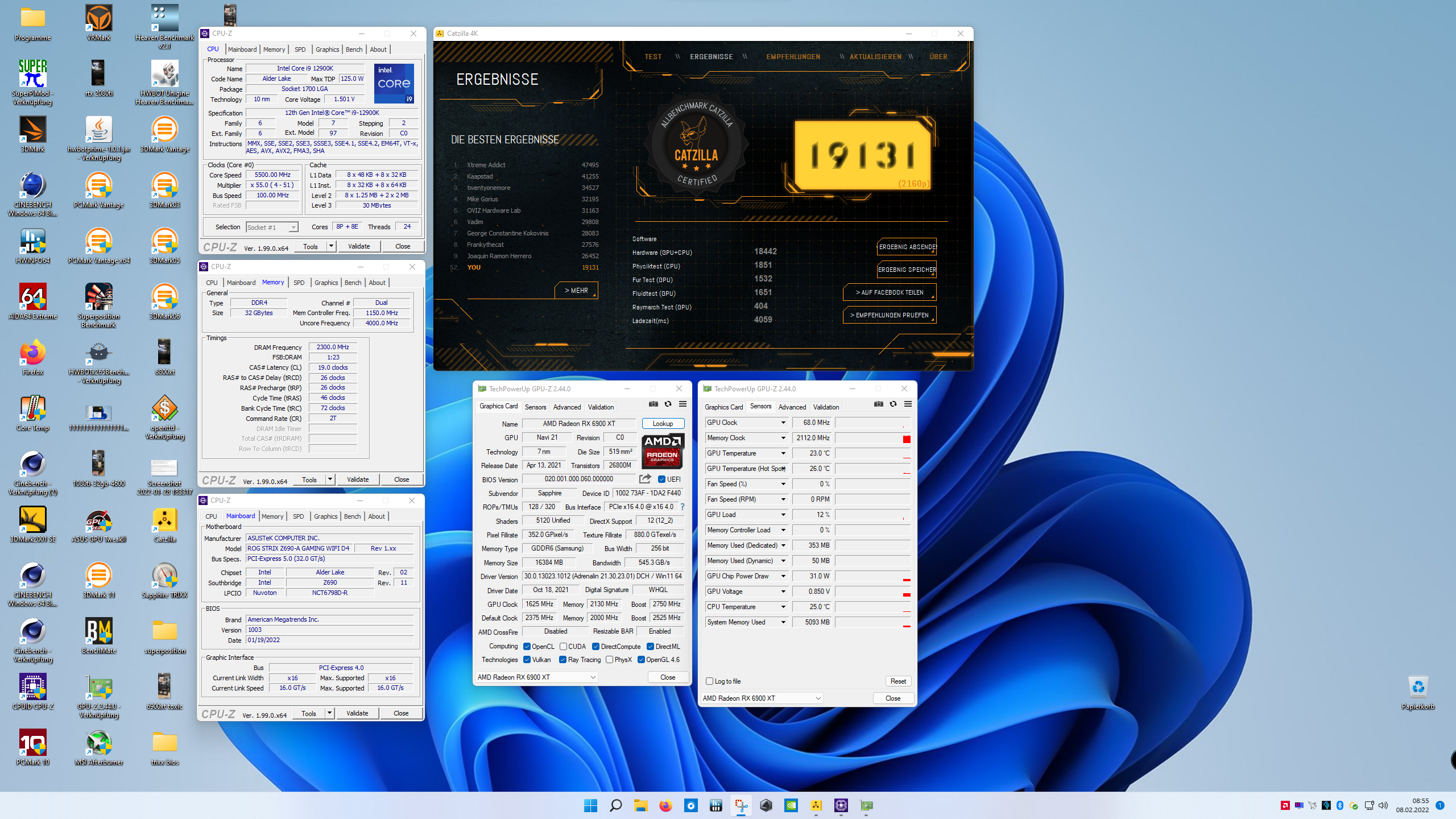This screenshot has height=819, width=1456.
Task: Open SuperPiMod desktop shortcut
Action: (x=32, y=82)
